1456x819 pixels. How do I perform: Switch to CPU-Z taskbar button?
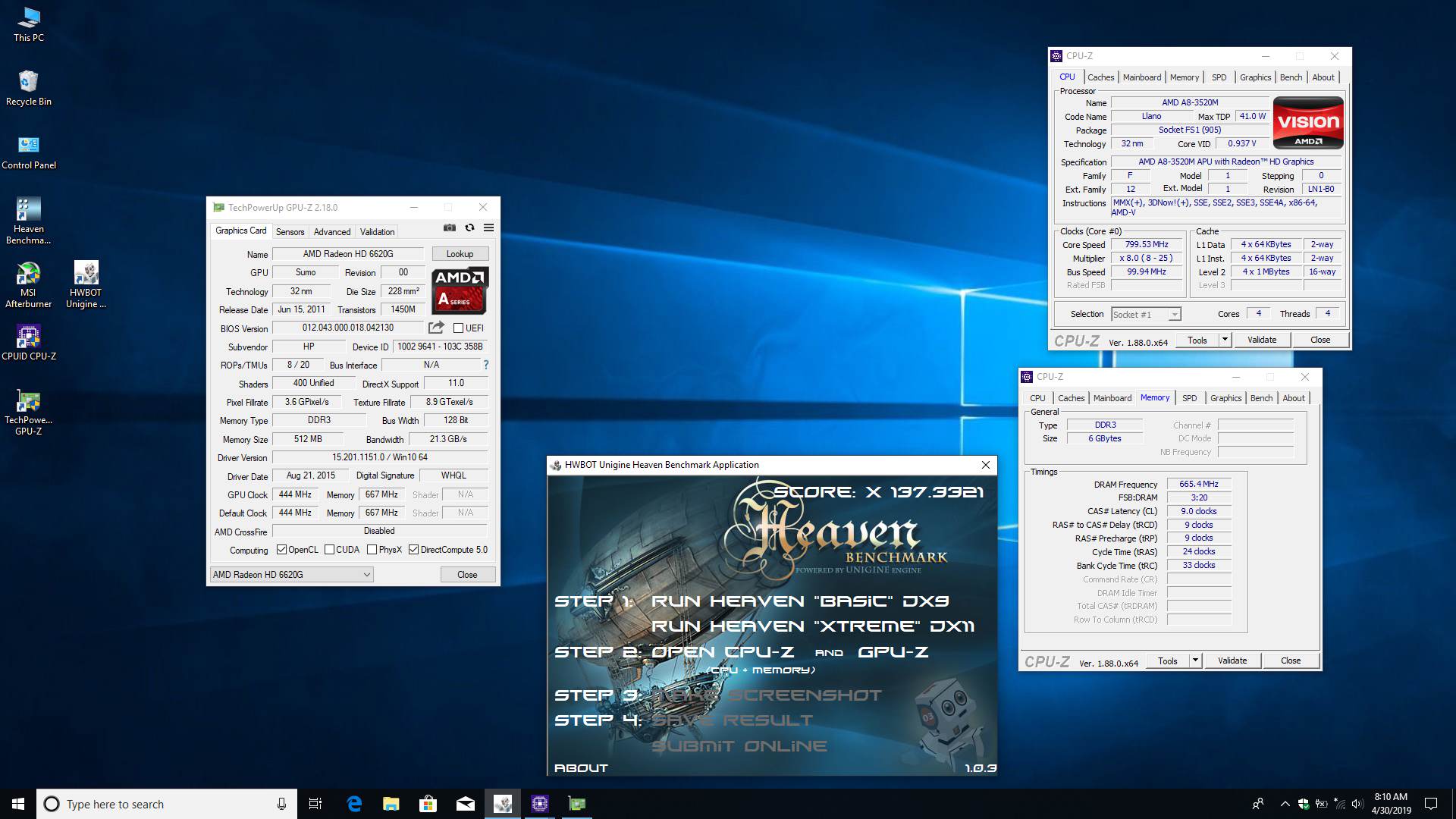click(540, 804)
